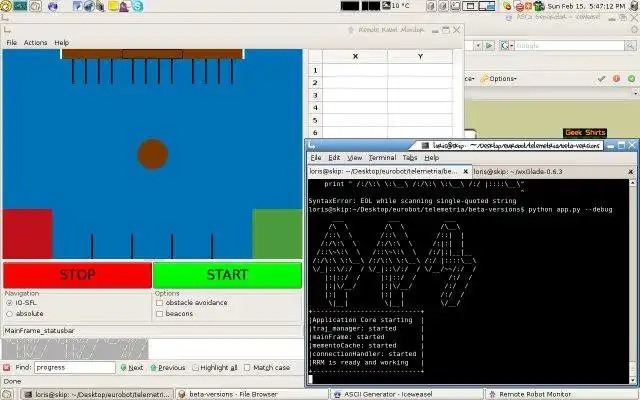Click terminal scrollbar down arrow
Screen dimensions: 640x400
coord(632,380)
